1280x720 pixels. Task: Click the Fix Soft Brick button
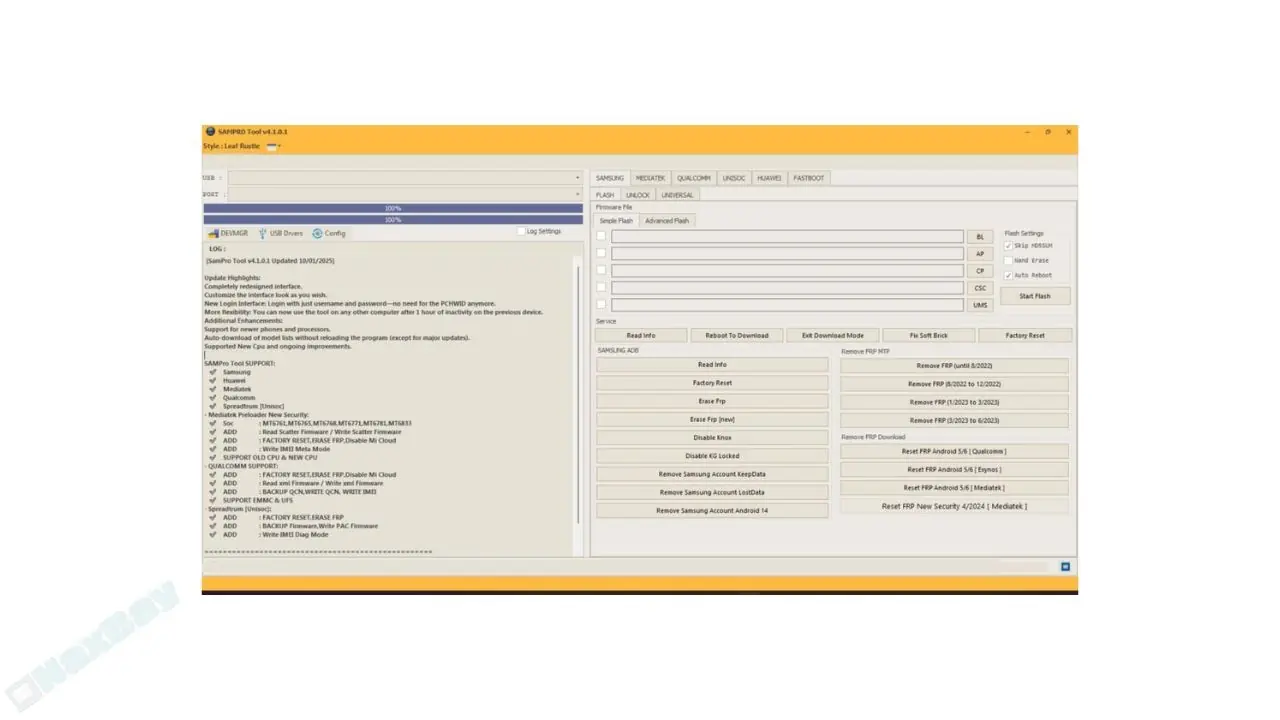pos(928,335)
